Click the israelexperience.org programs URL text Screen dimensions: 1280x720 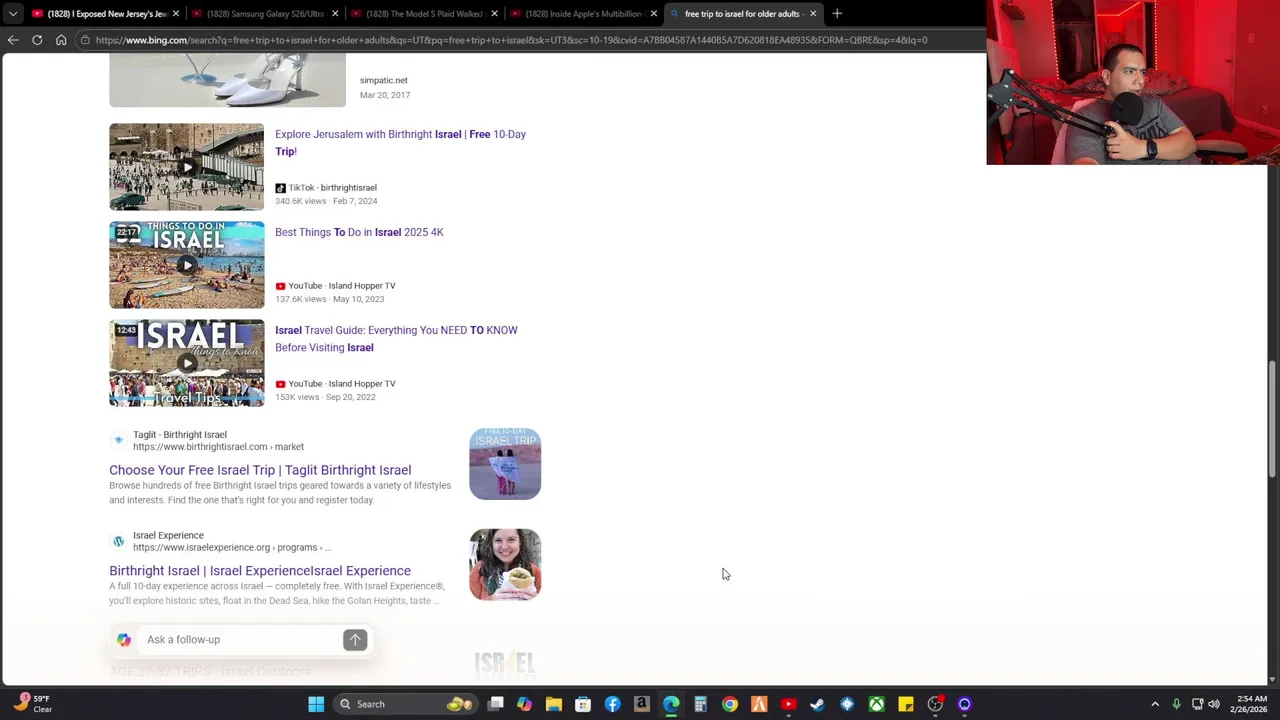(x=232, y=548)
